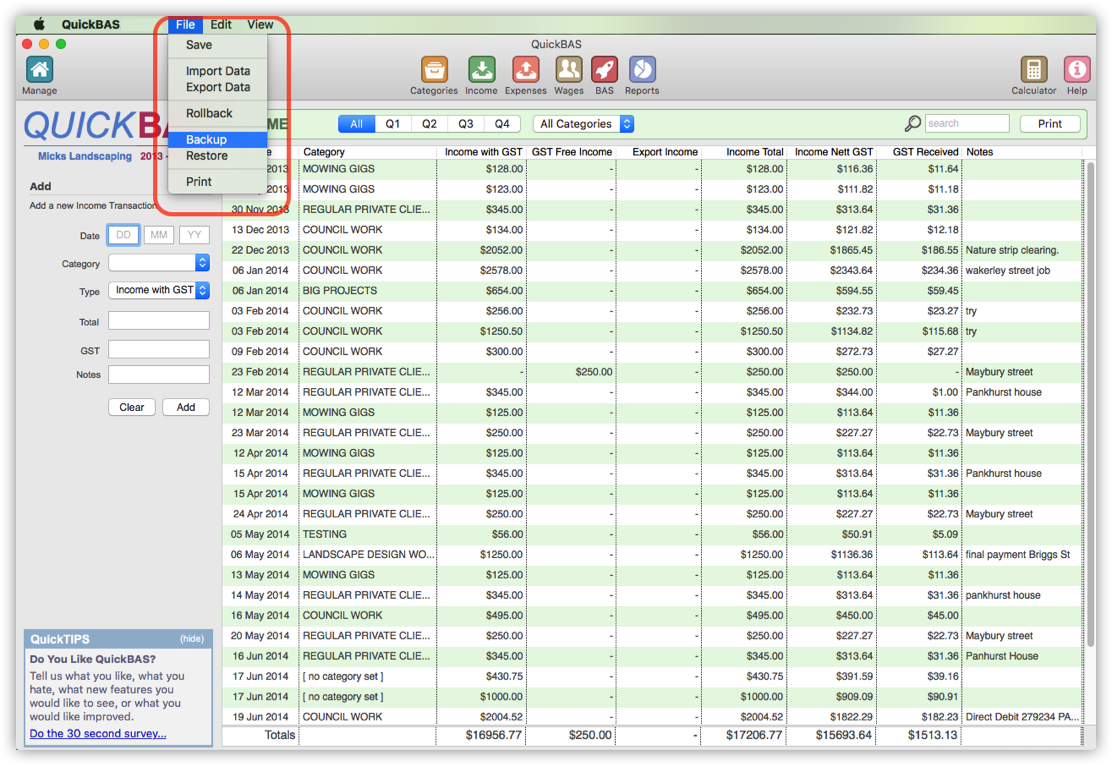Image resolution: width=1112 pixels, height=766 pixels.
Task: Open the Expenses section icon
Action: click(526, 68)
